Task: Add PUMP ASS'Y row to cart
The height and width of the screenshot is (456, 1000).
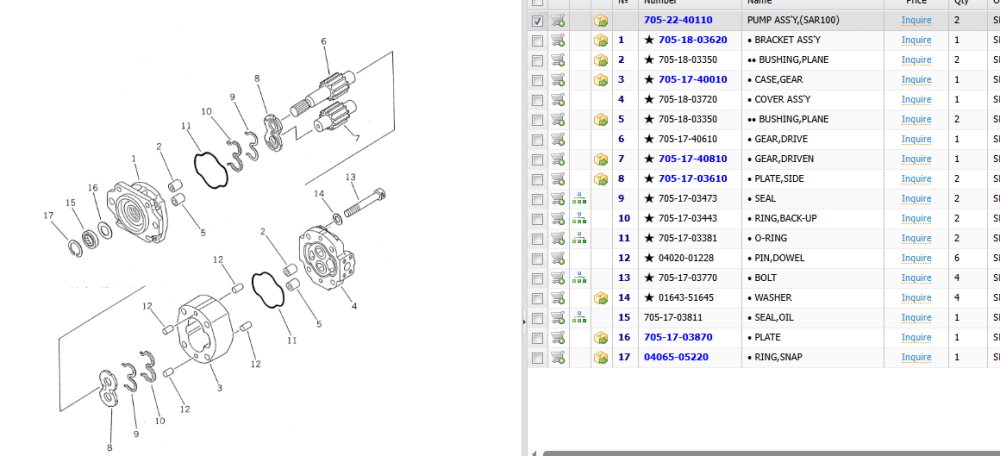Action: point(558,20)
